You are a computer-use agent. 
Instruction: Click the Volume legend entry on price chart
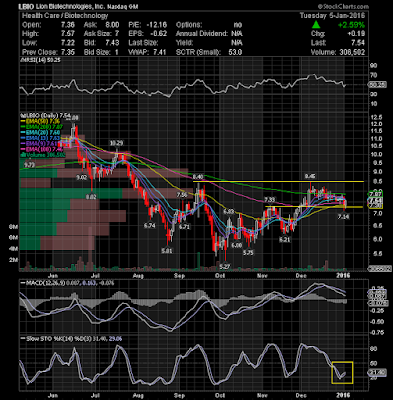point(43,155)
